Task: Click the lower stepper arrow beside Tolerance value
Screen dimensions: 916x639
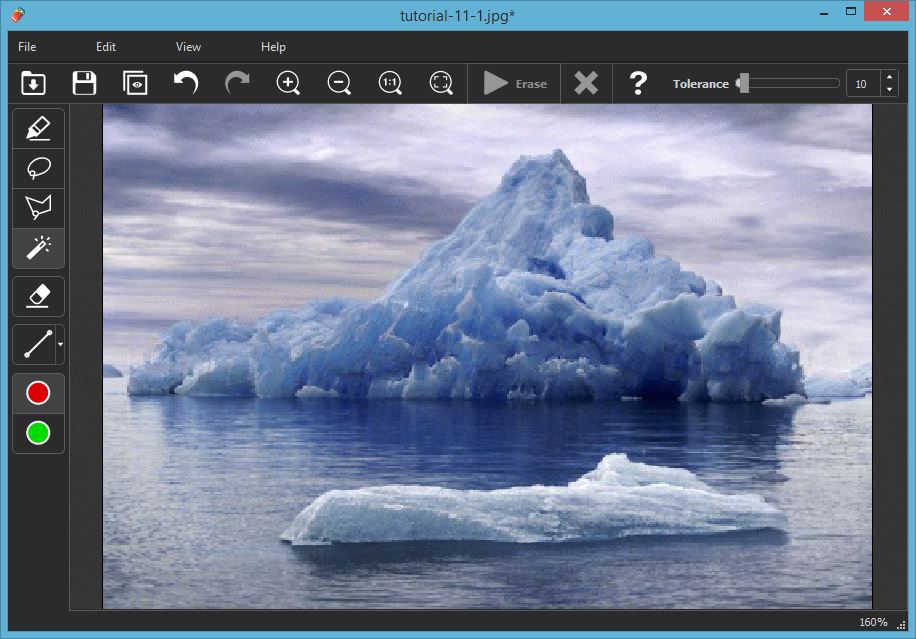Action: click(x=888, y=89)
